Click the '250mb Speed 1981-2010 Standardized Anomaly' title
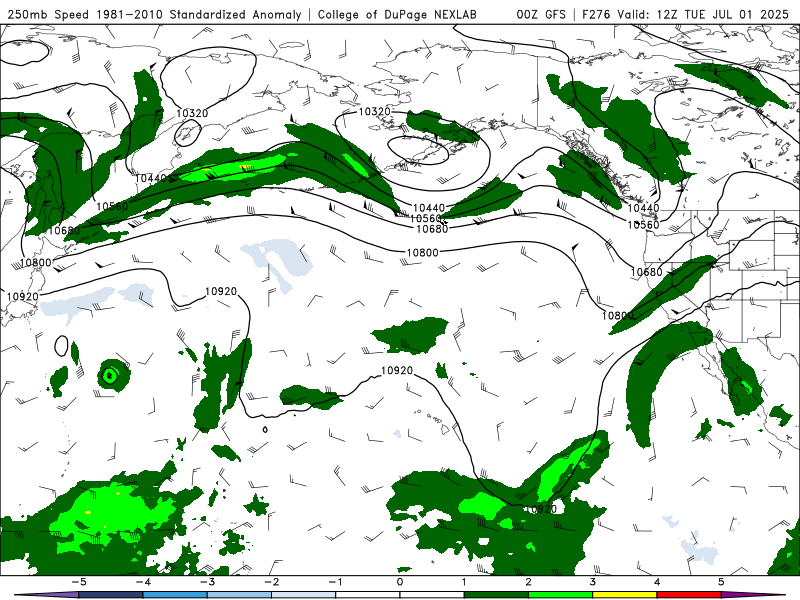 tap(154, 14)
